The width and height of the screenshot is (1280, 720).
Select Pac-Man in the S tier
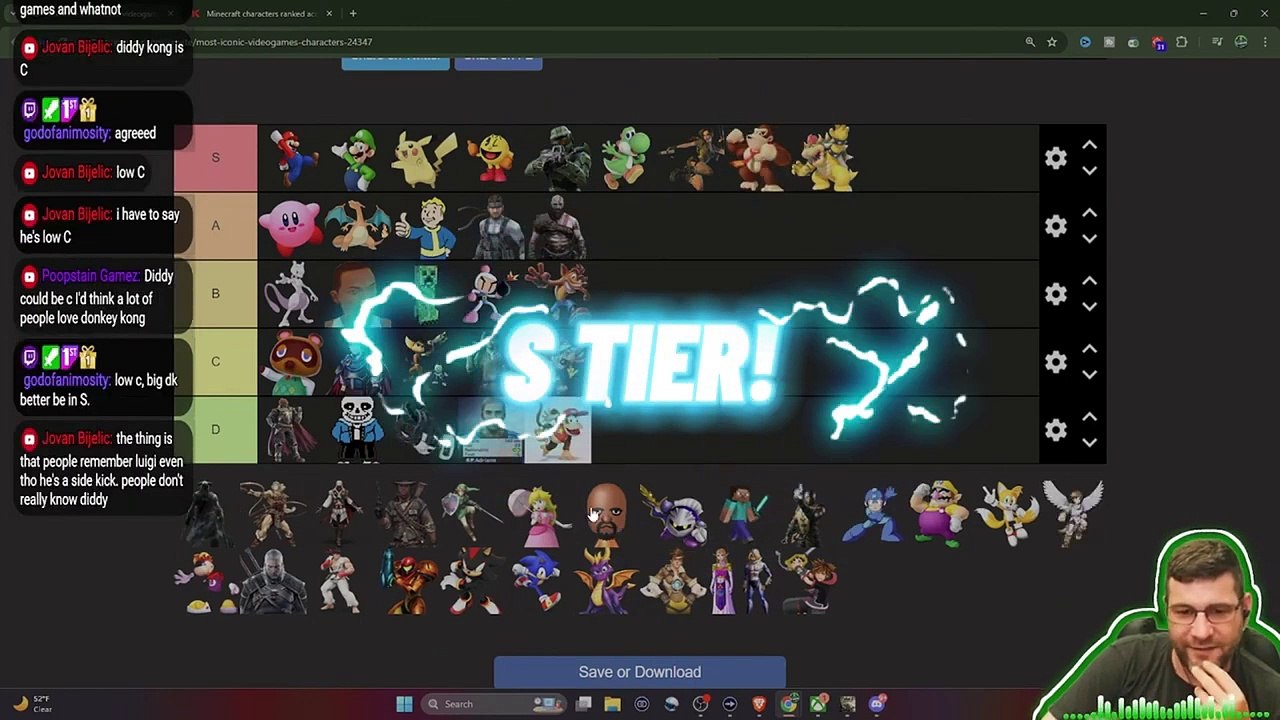(x=491, y=158)
